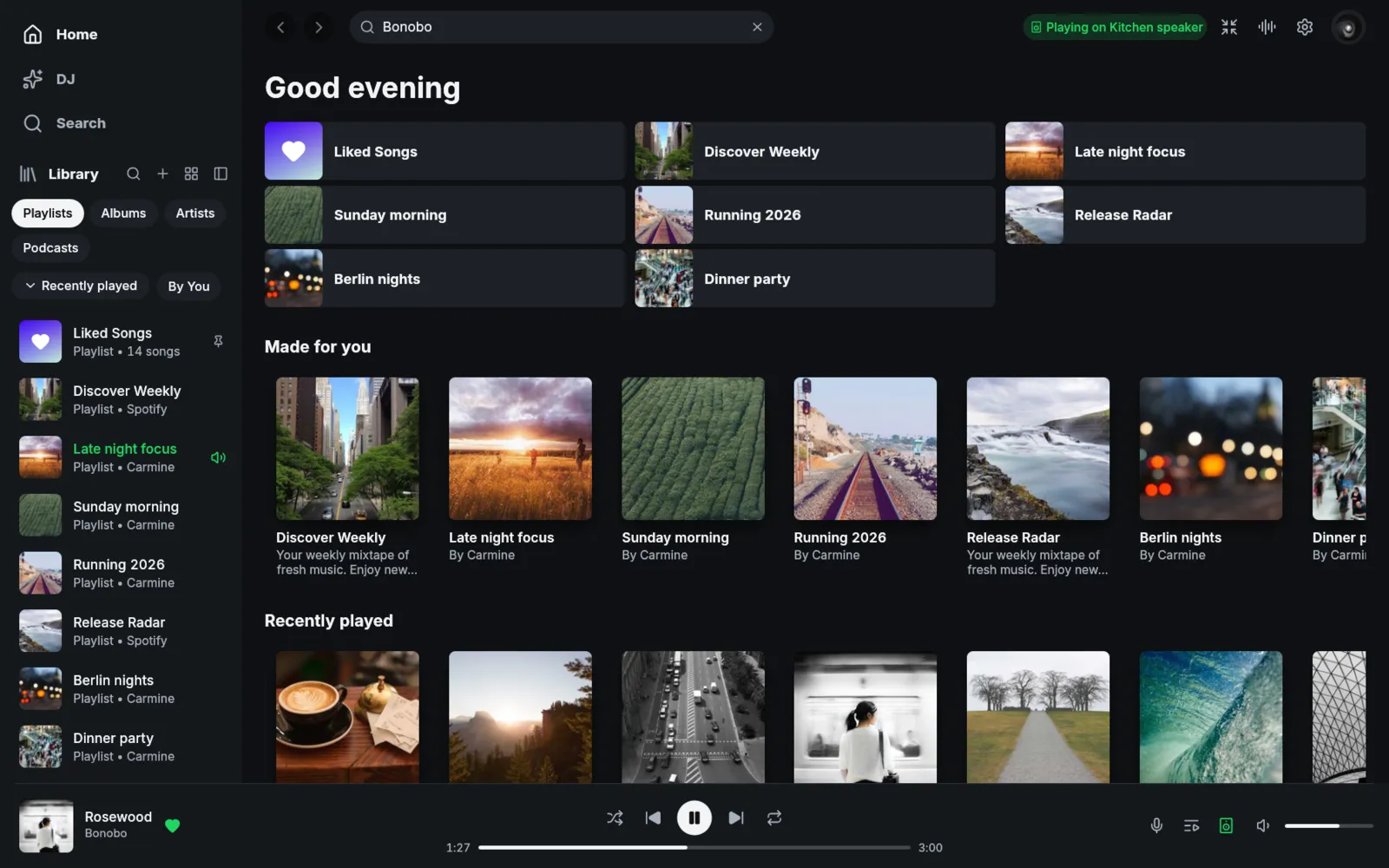Click the minimize player view icon
The image size is (1389, 868).
(x=1229, y=27)
